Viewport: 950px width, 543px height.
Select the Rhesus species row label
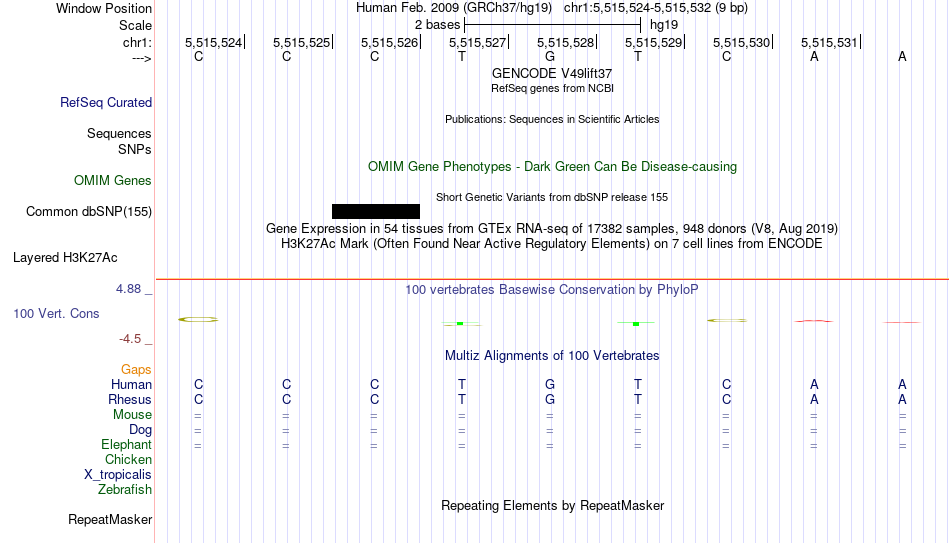pyautogui.click(x=130, y=399)
